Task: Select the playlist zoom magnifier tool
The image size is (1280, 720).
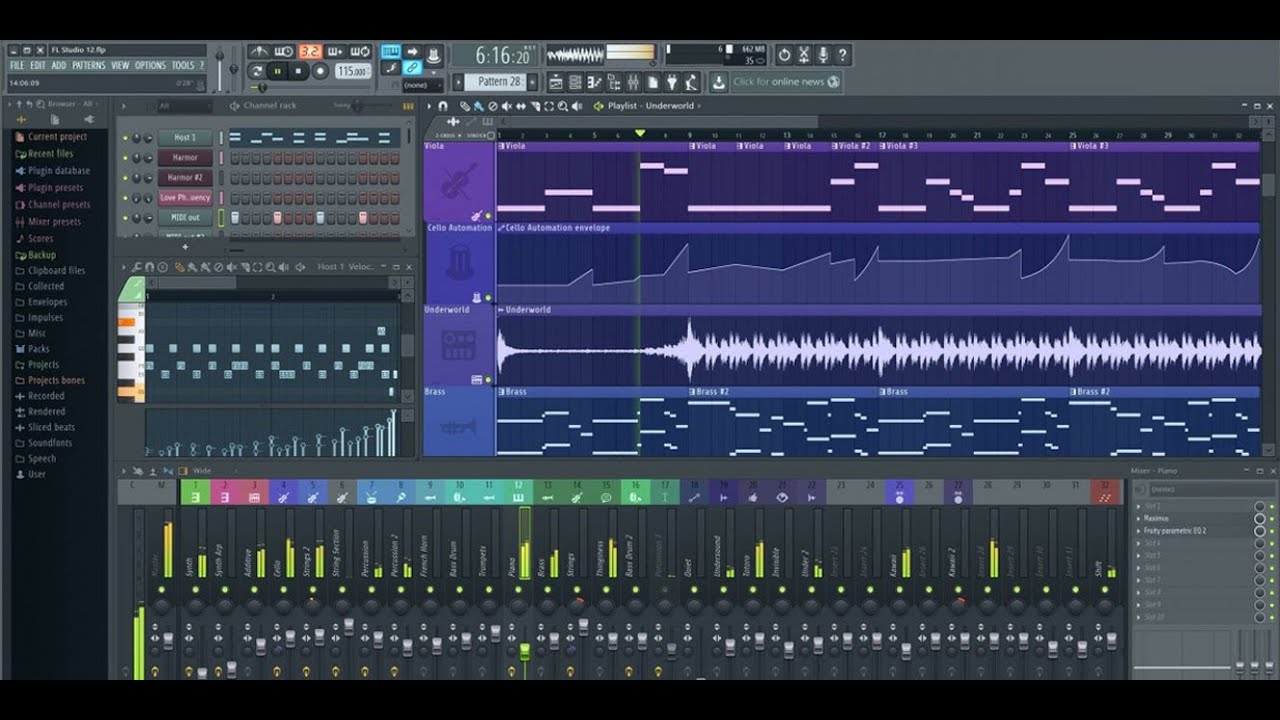Action: (563, 105)
